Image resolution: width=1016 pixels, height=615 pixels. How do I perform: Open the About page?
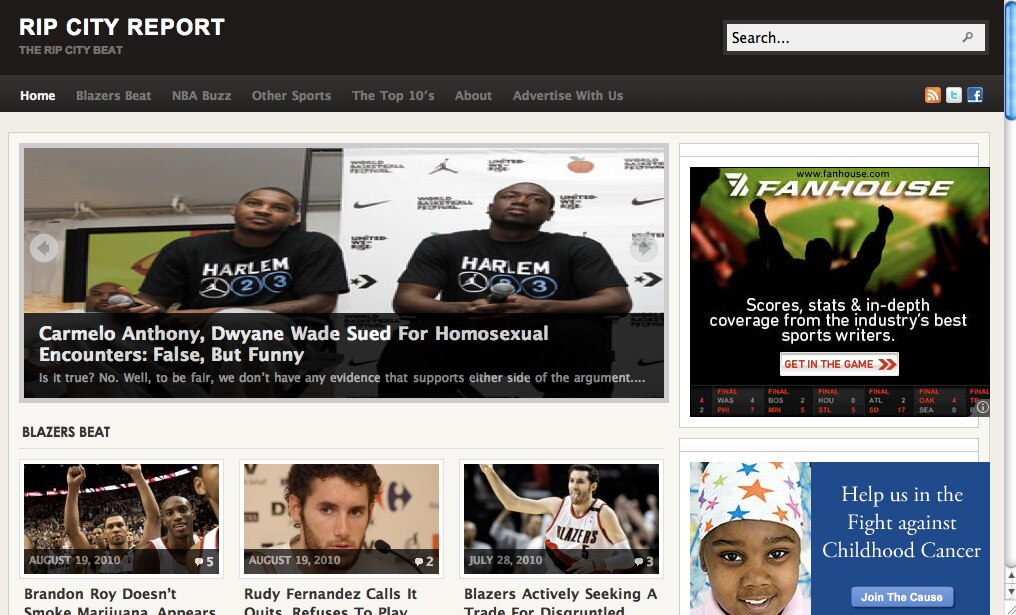pos(473,96)
